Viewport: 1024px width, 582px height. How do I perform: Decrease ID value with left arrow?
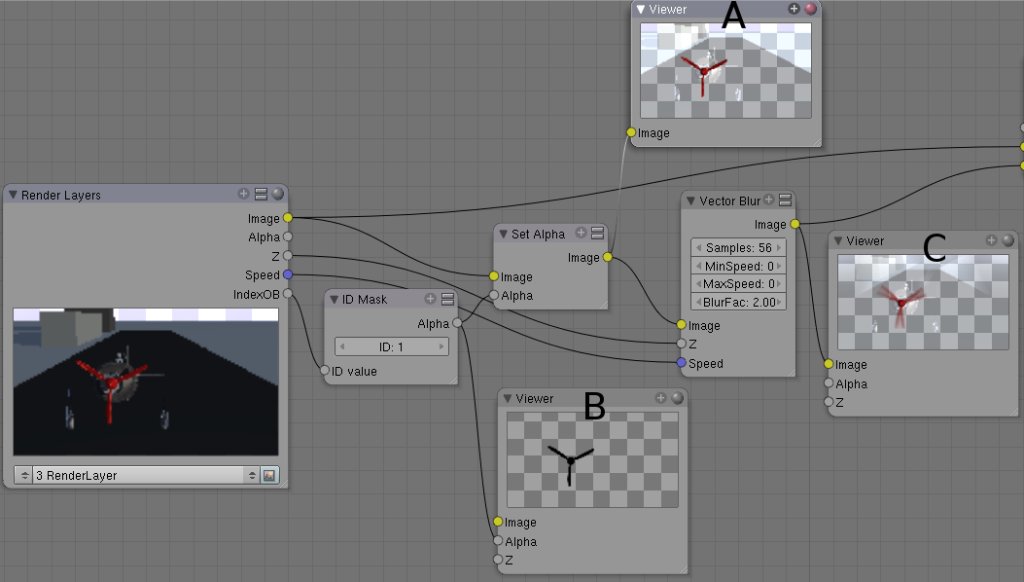click(x=342, y=347)
